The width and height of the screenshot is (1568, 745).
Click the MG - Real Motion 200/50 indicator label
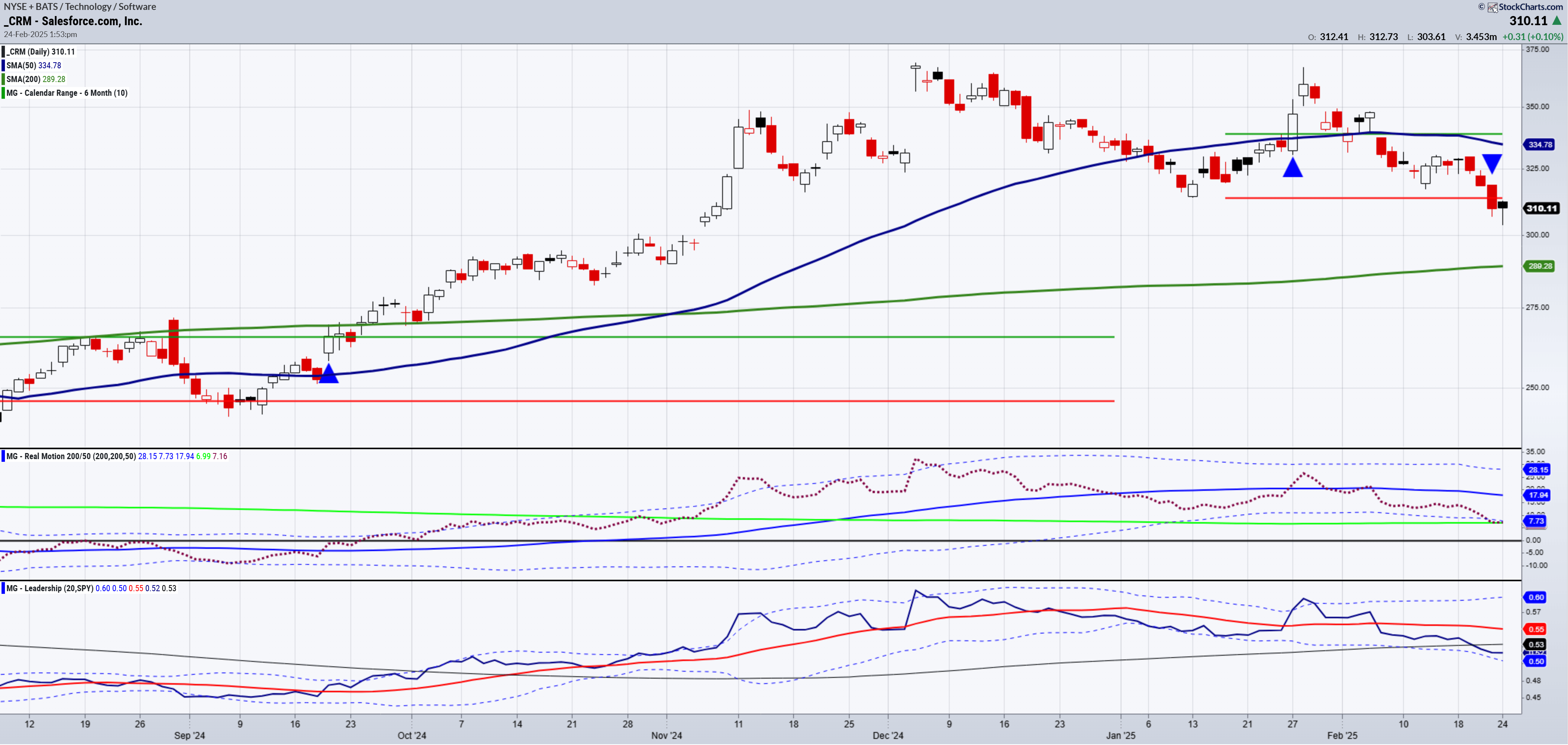pyautogui.click(x=71, y=456)
